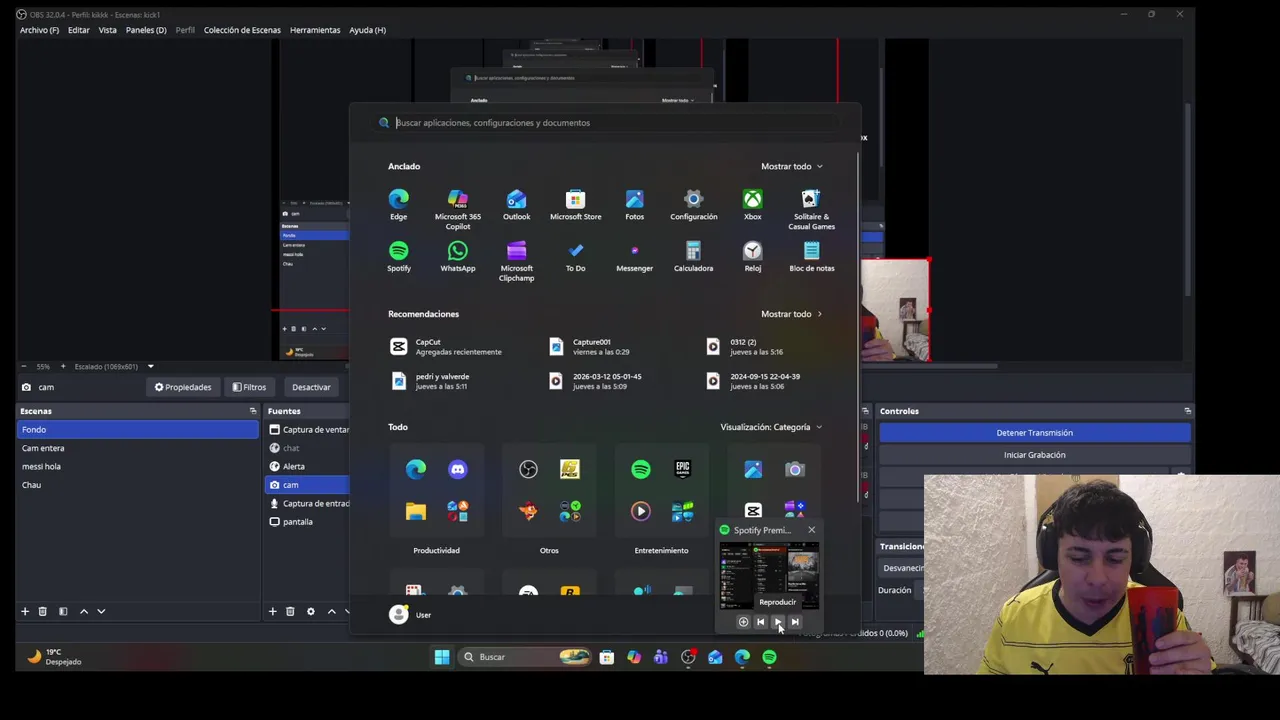Skip to next track in Spotify preview

(795, 622)
